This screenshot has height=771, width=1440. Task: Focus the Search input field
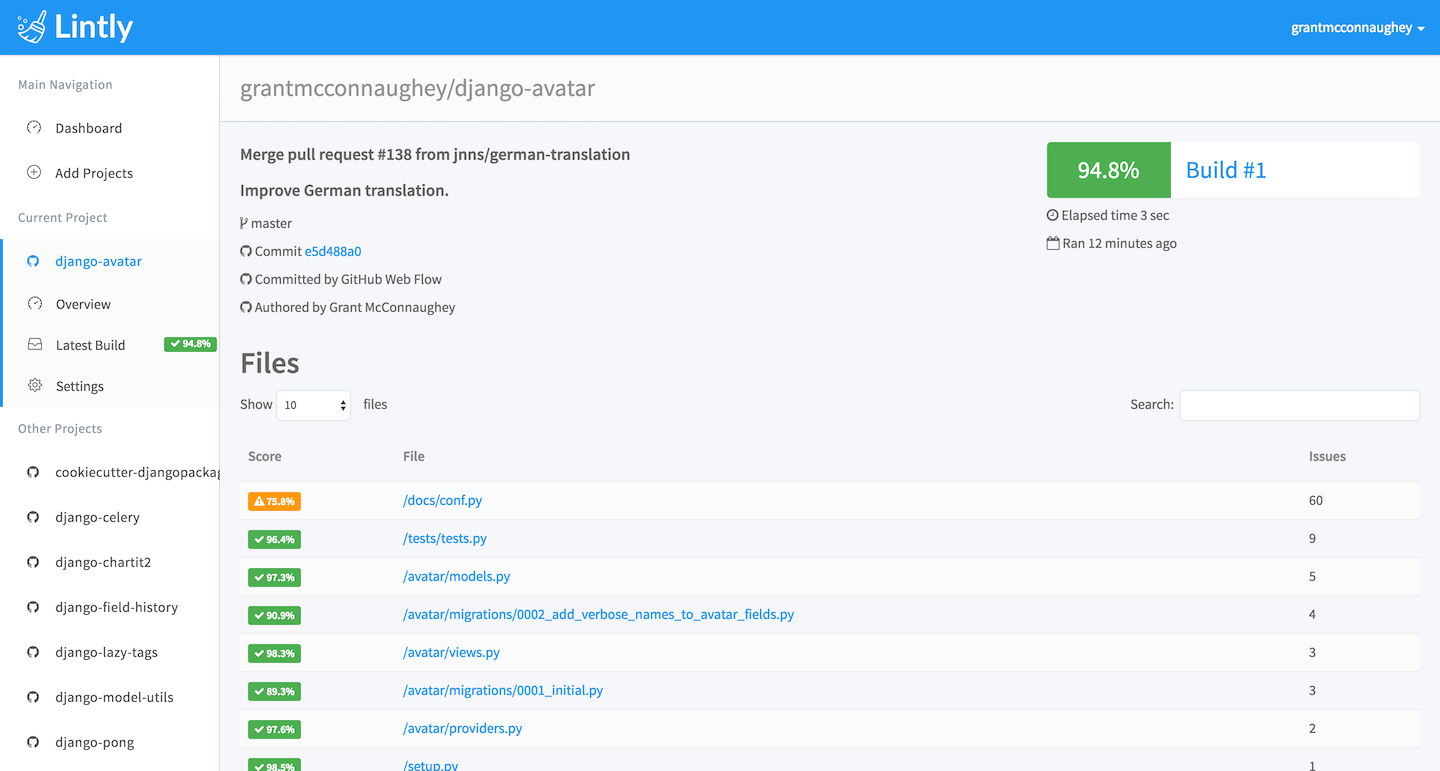click(1299, 405)
